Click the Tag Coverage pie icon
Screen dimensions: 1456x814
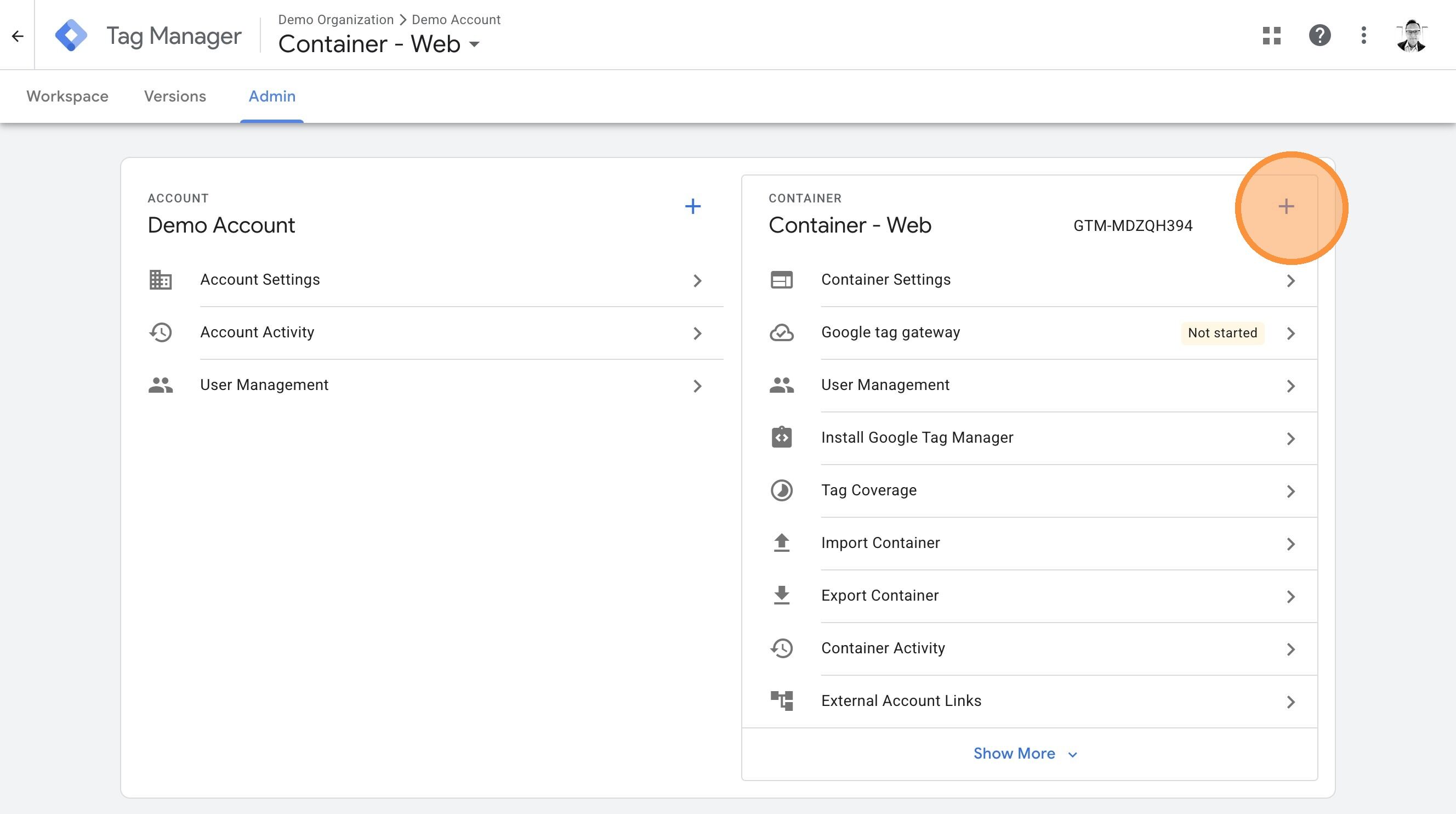point(782,490)
